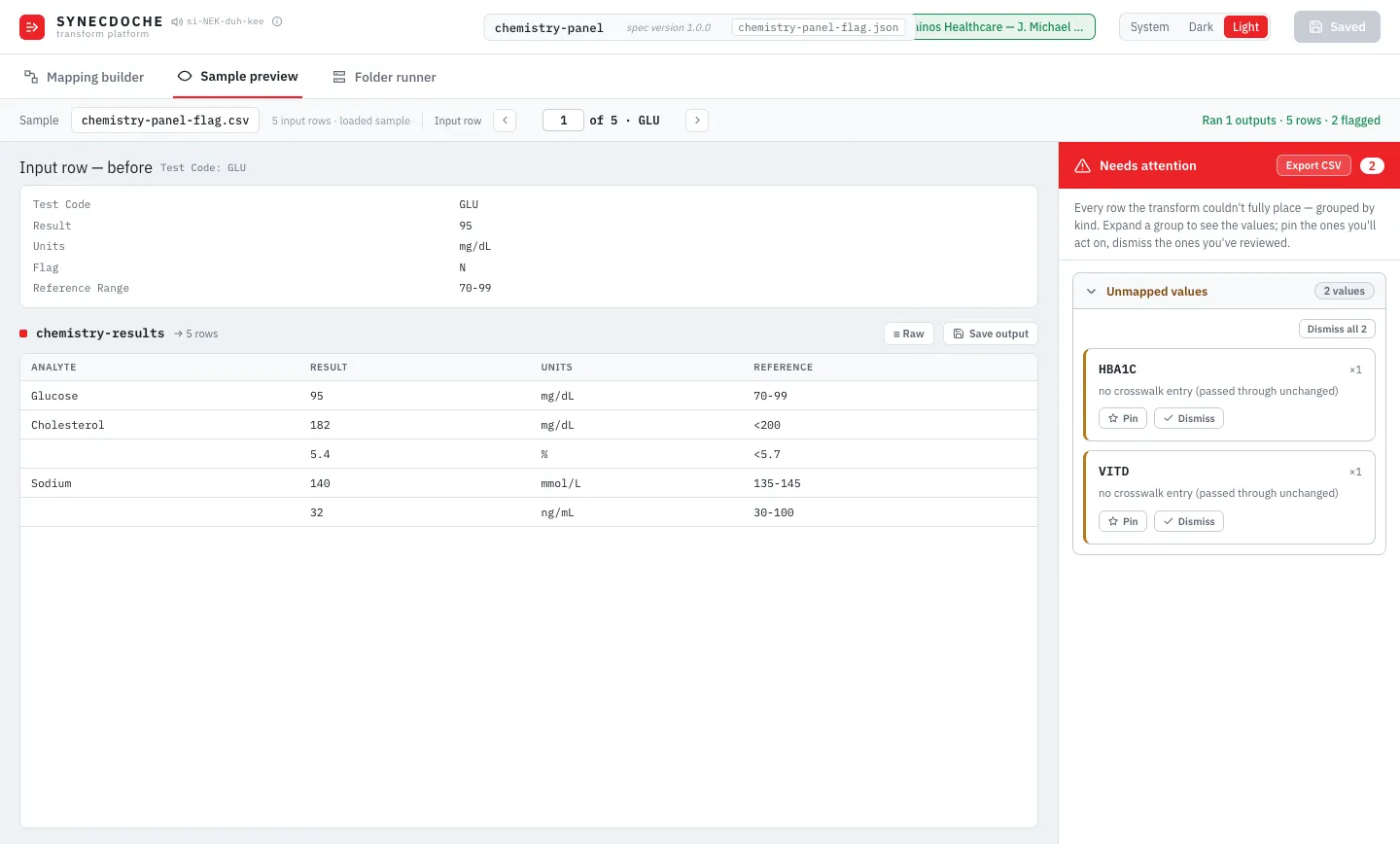Viewport: 1400px width, 844px height.
Task: Export flagged rows as CSV
Action: coord(1313,166)
